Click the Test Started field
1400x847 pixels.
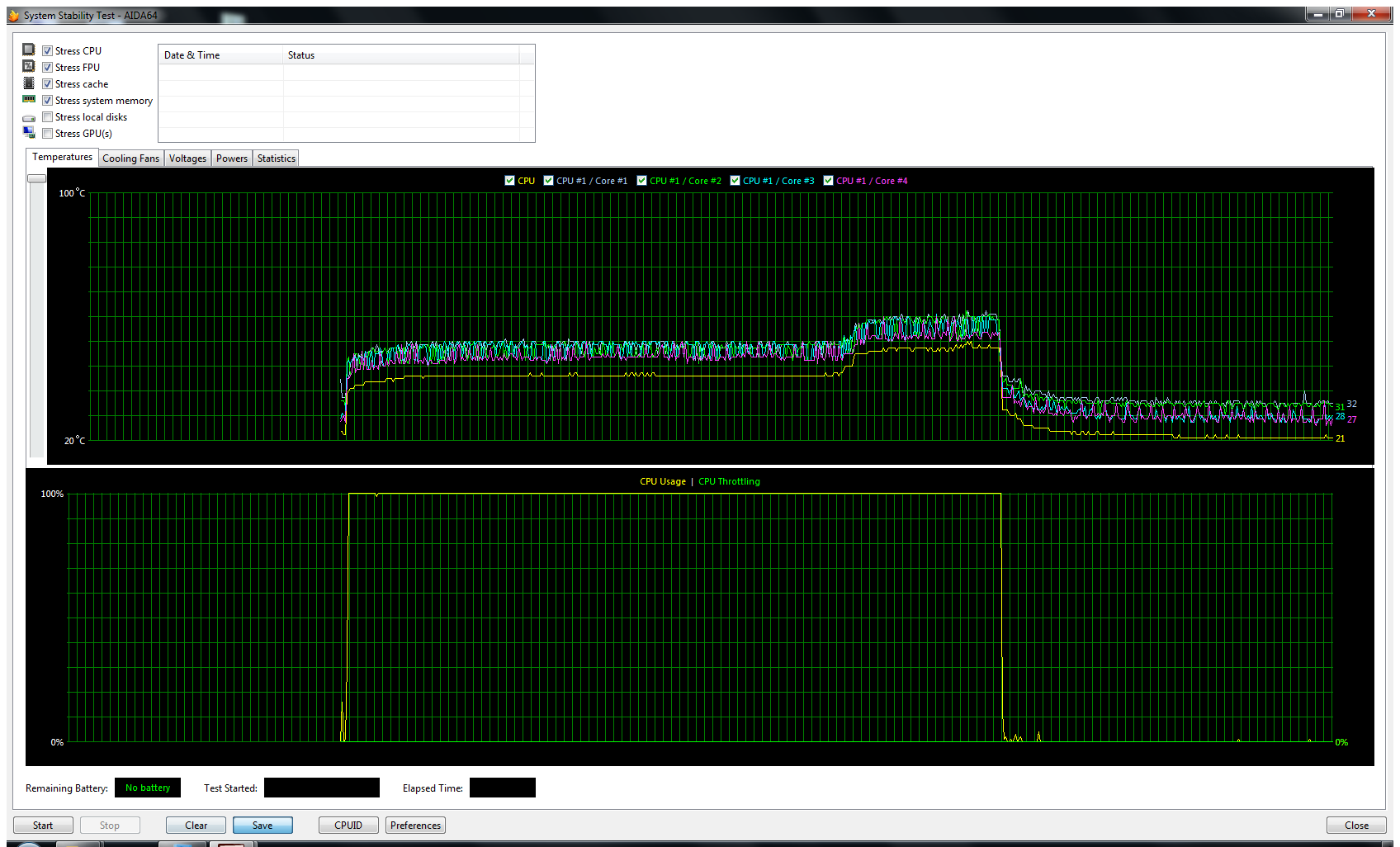click(x=322, y=788)
